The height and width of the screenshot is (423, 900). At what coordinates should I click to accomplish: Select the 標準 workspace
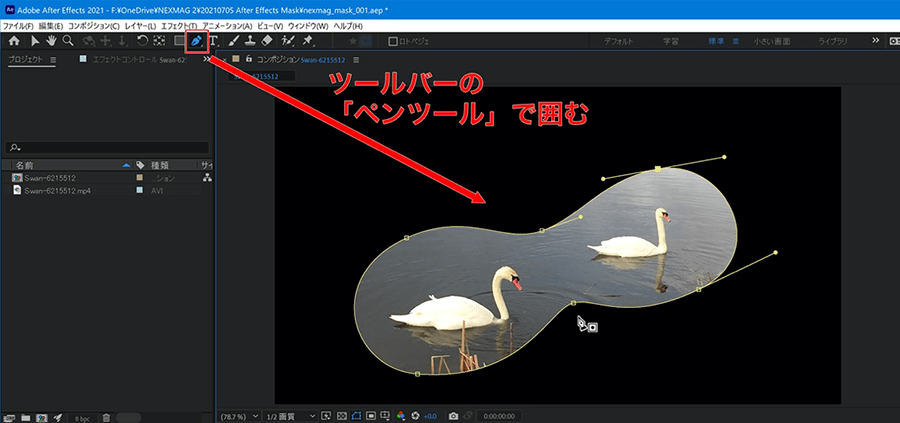click(x=715, y=41)
